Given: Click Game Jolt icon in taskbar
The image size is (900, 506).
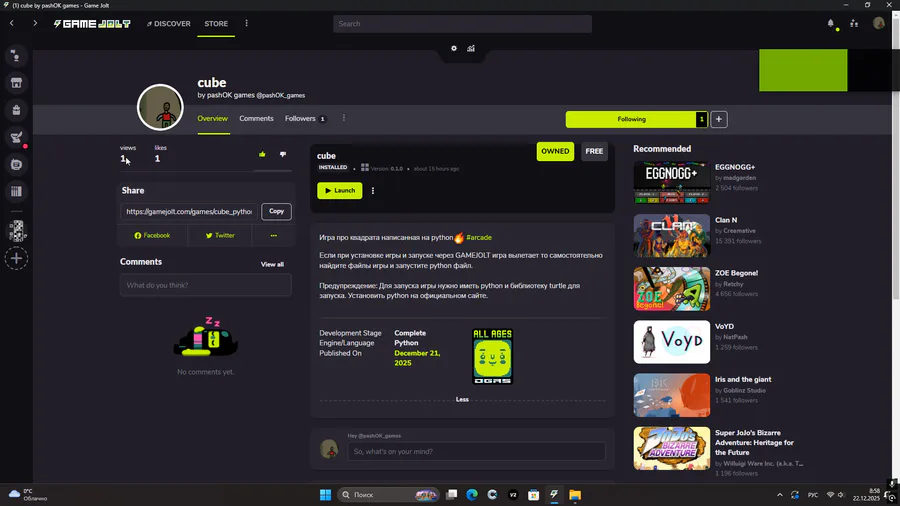Looking at the screenshot, I should 554,495.
